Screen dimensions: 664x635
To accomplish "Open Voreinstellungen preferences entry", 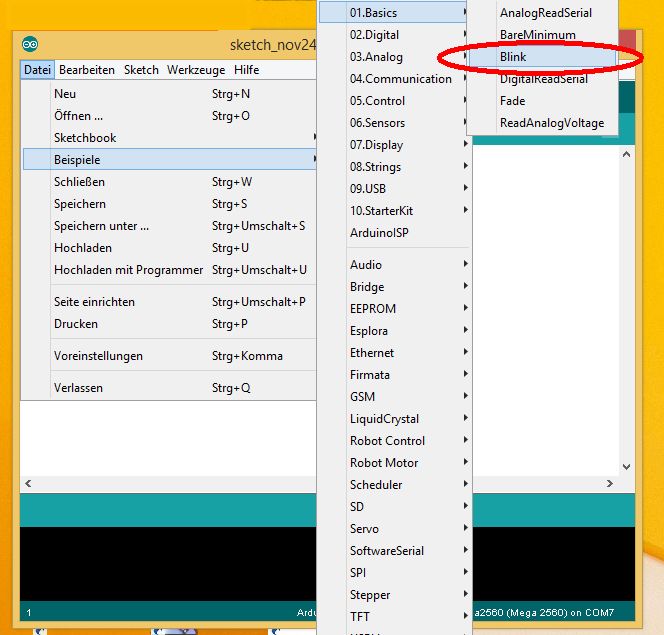I will point(169,356).
